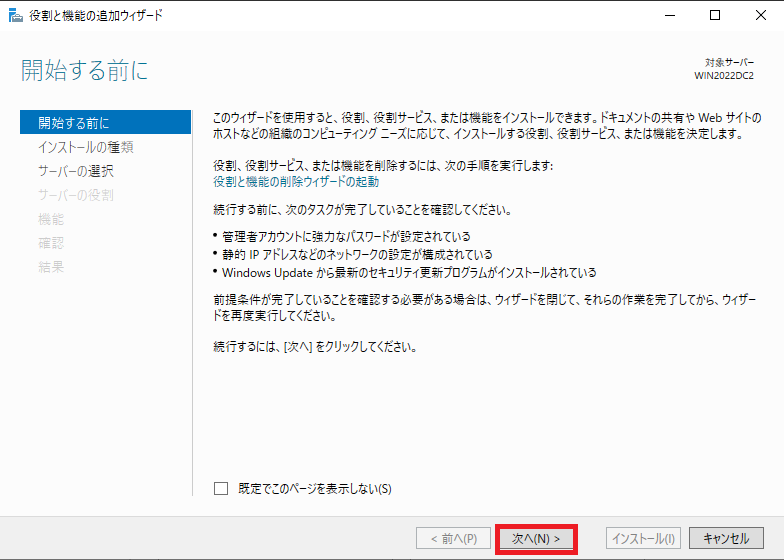Select 開始する前に in the sidebar

[x=105, y=122]
